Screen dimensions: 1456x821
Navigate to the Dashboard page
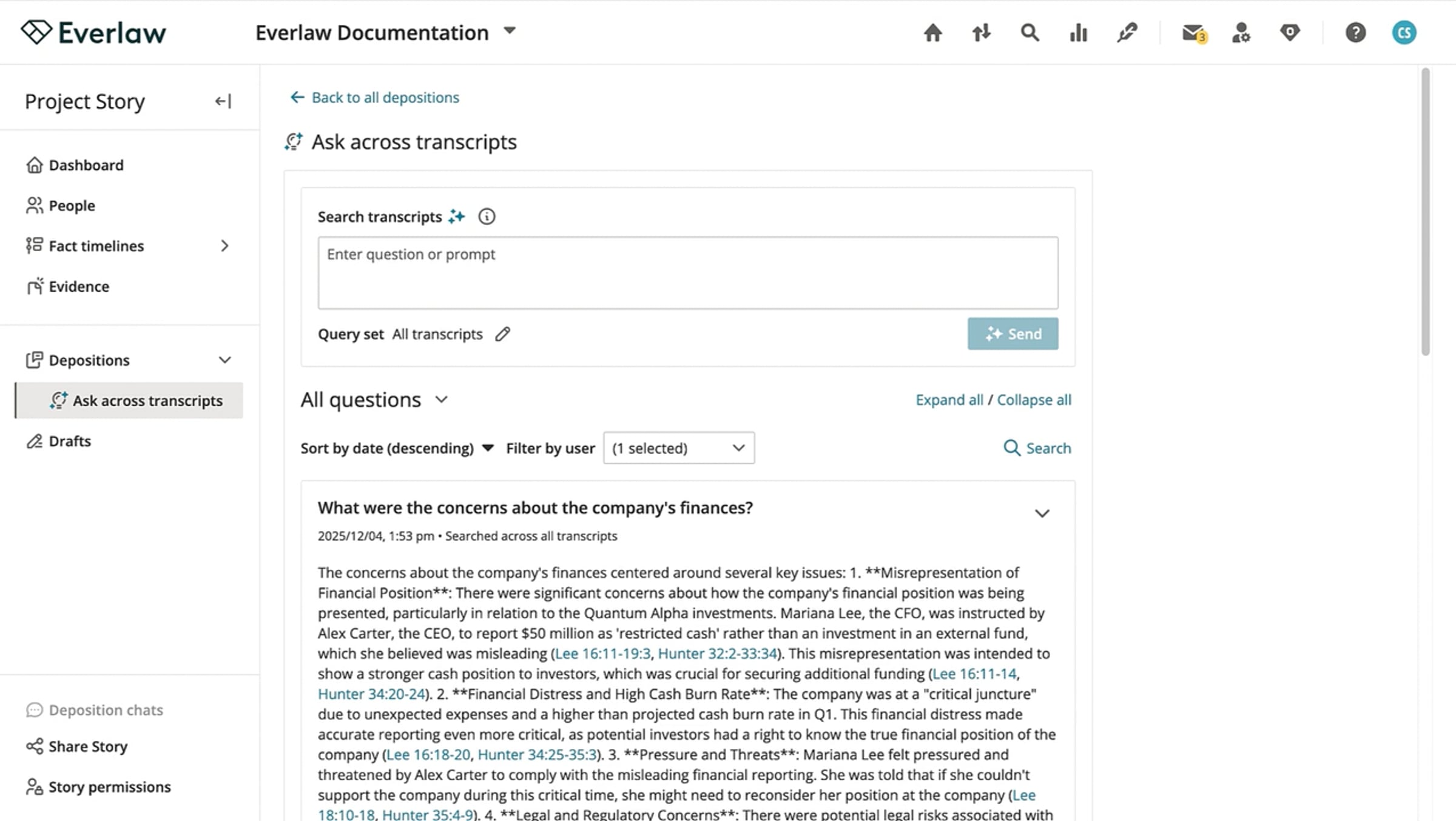(x=86, y=166)
